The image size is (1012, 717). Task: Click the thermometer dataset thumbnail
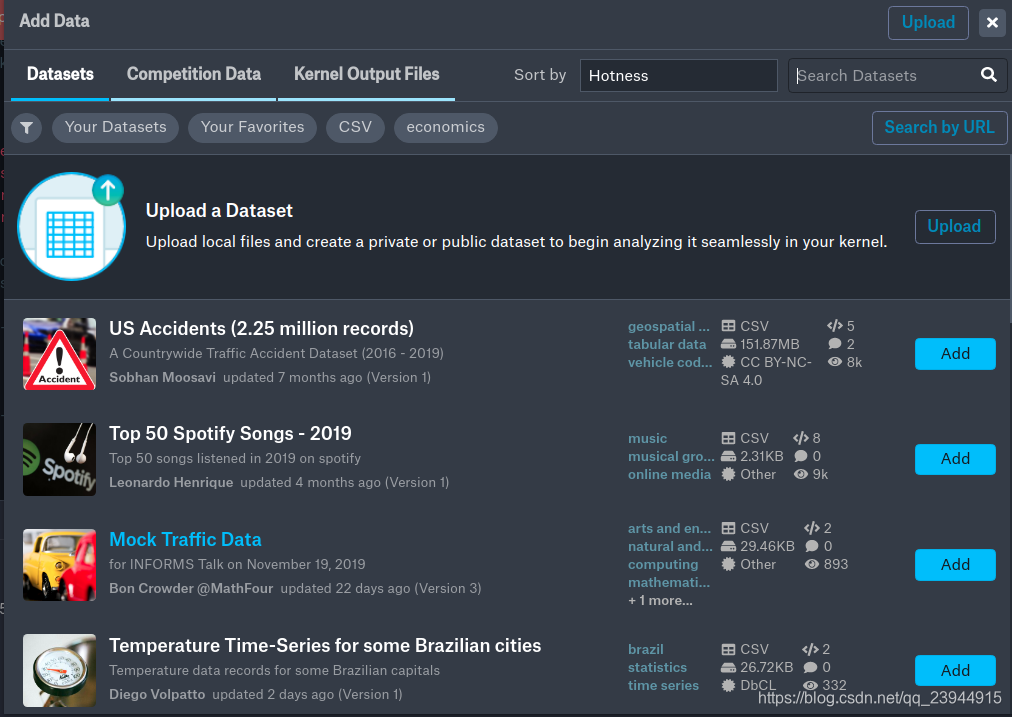coord(59,670)
